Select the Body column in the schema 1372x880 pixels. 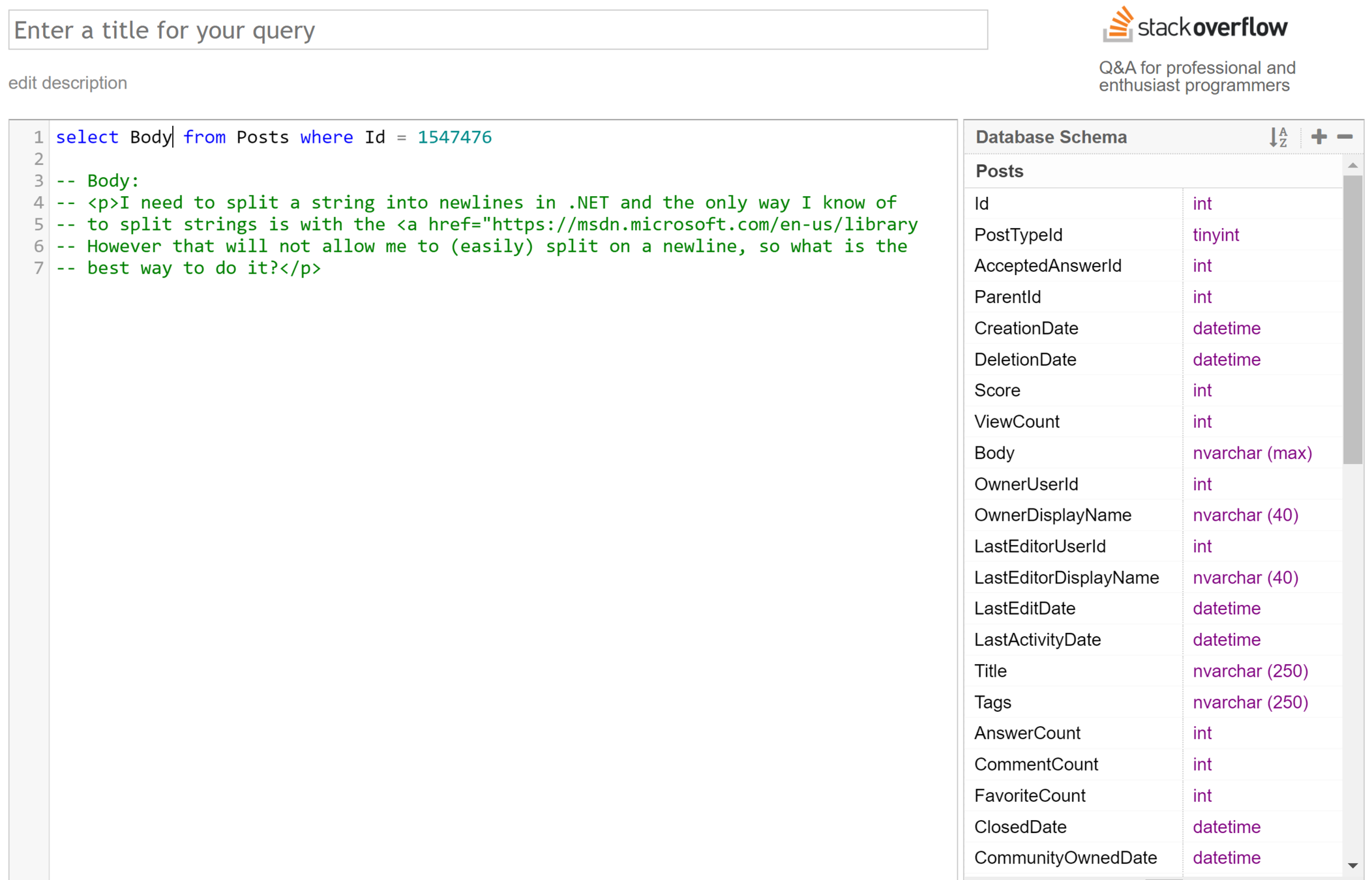[x=994, y=453]
